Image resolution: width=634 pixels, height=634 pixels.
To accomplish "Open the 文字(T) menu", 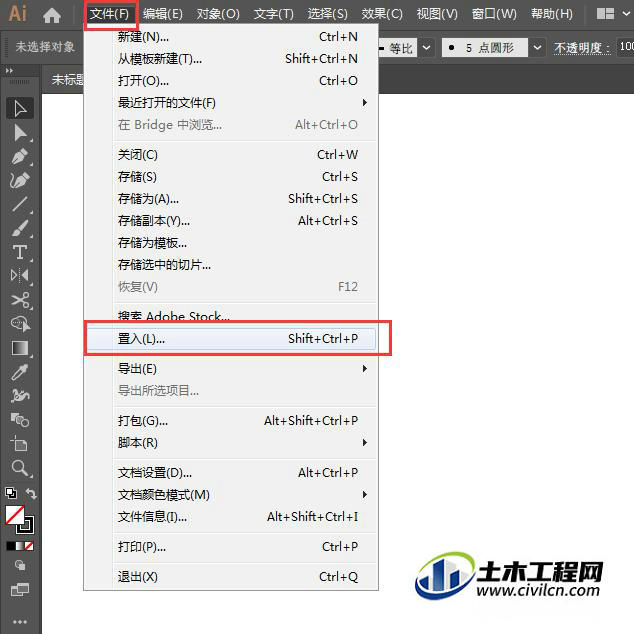I will click(x=273, y=14).
